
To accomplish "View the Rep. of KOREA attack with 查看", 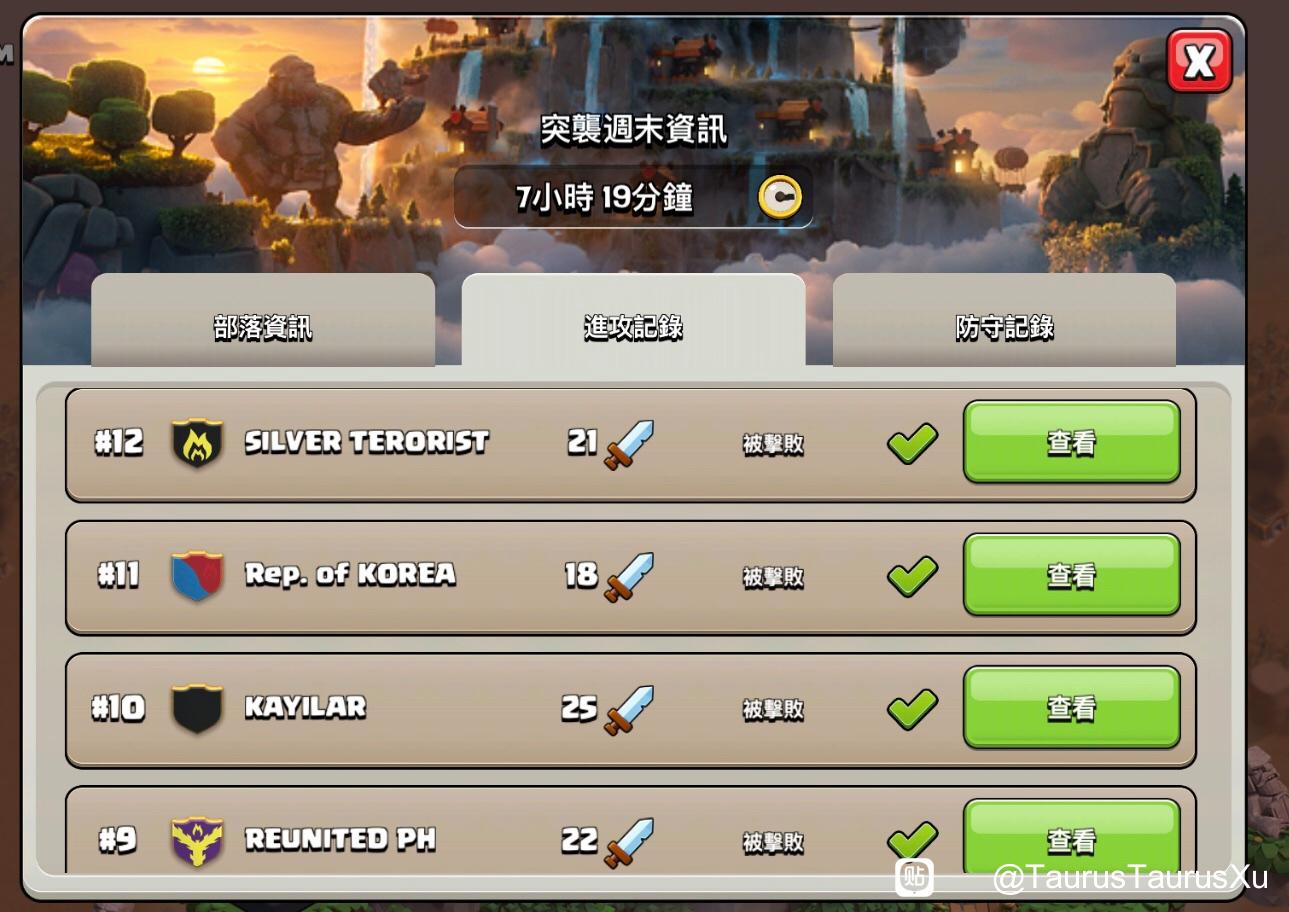I will (1072, 575).
